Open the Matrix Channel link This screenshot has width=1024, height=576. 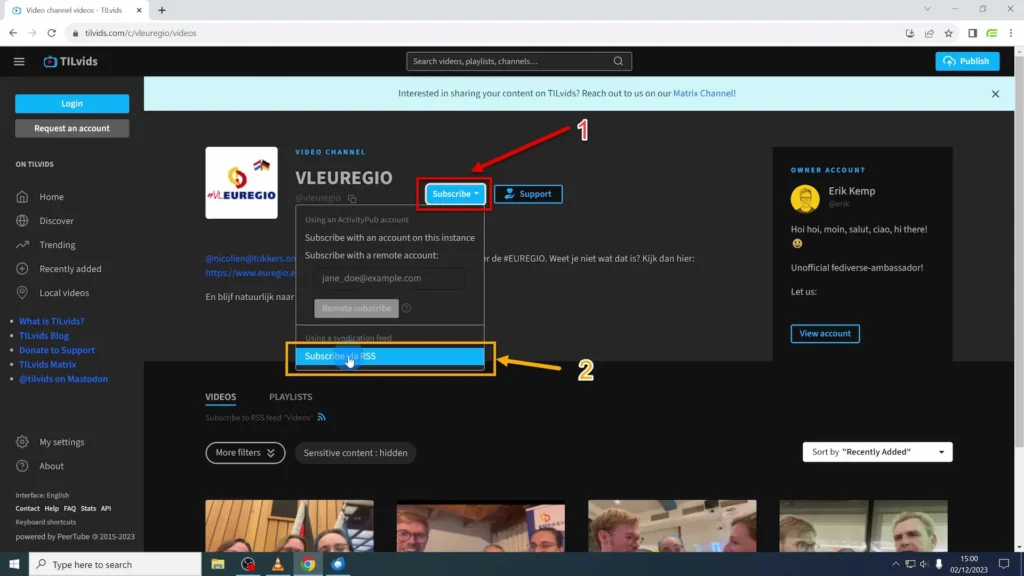(x=703, y=93)
